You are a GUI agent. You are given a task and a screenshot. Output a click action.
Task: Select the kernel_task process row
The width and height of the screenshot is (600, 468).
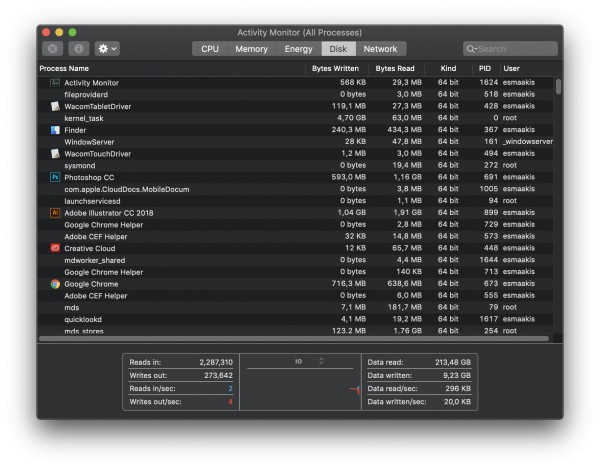coord(295,118)
